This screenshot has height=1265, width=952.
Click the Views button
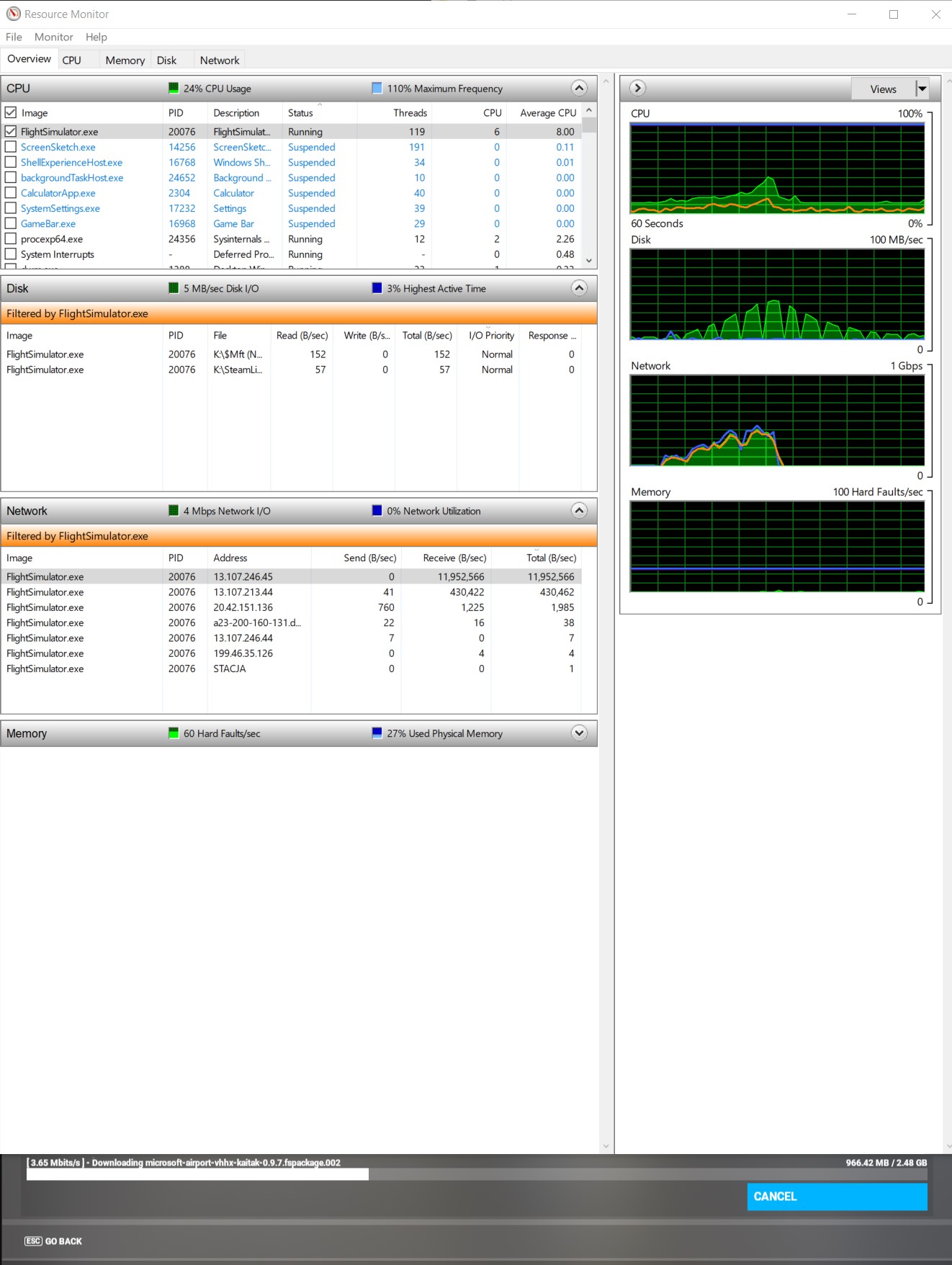point(884,89)
